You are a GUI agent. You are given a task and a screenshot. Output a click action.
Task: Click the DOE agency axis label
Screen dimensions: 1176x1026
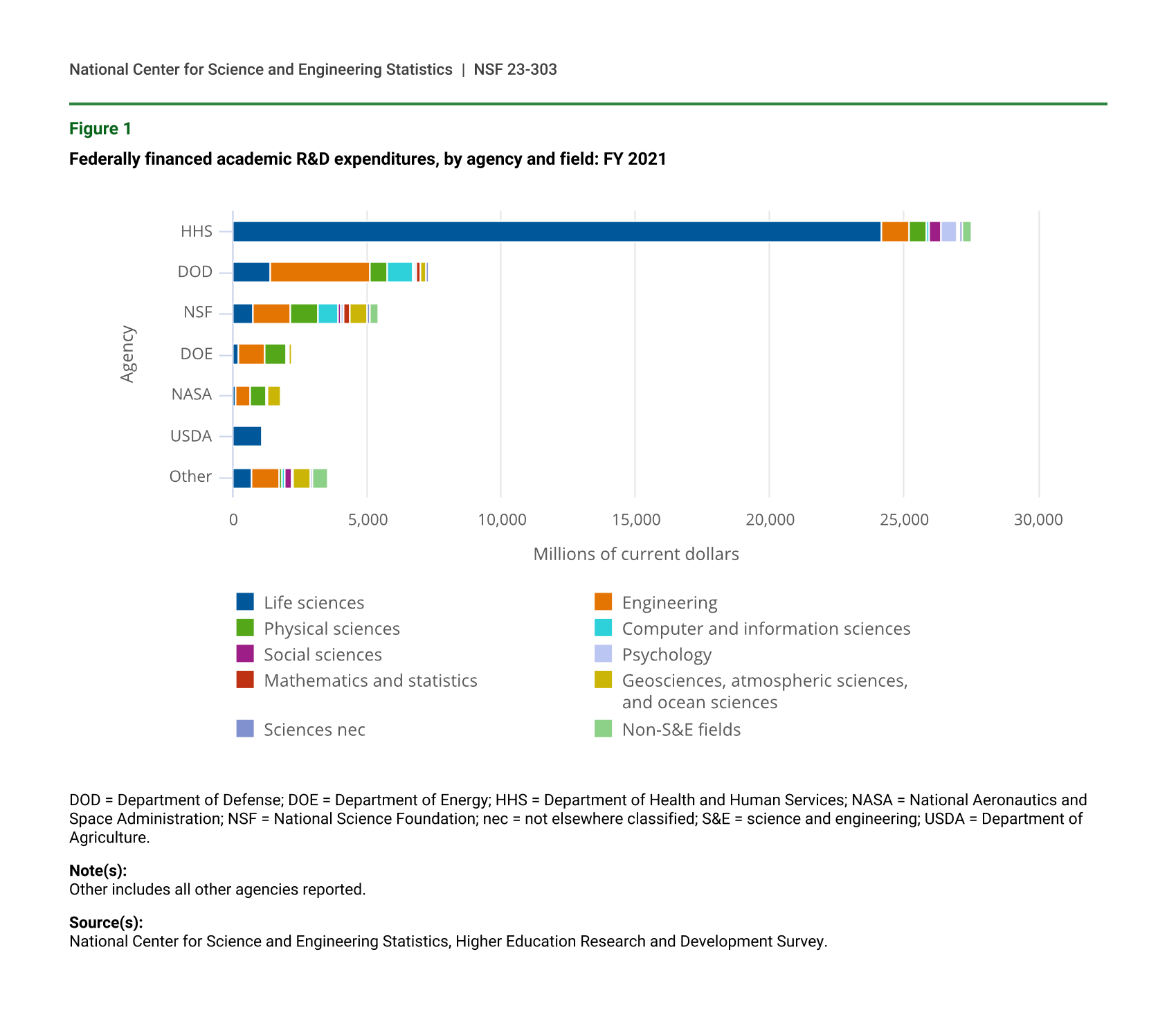coord(197,354)
